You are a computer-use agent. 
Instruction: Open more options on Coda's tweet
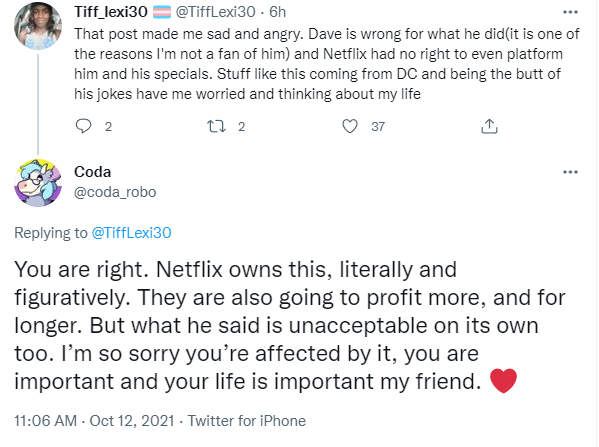pyautogui.click(x=570, y=172)
